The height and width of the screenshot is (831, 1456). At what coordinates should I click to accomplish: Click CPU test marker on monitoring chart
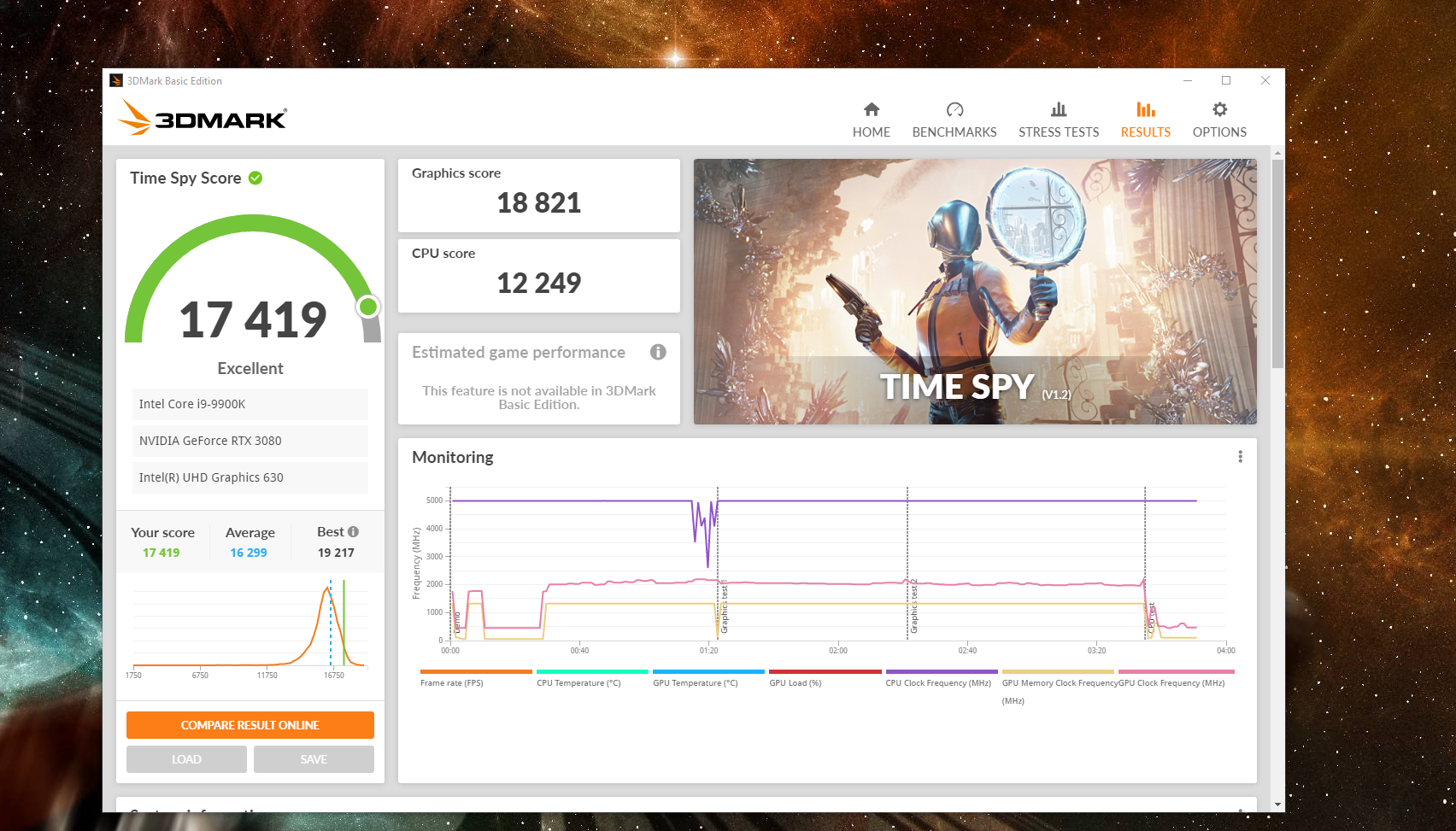point(1151,617)
